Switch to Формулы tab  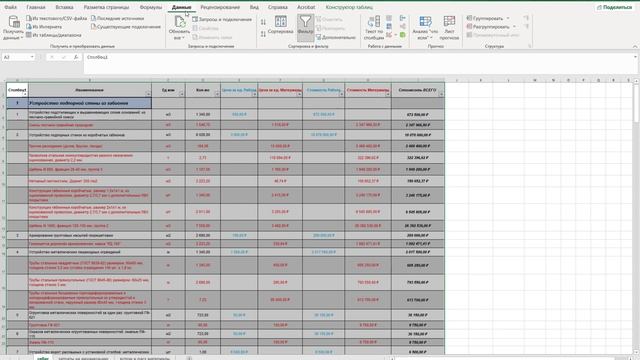pyautogui.click(x=151, y=7)
